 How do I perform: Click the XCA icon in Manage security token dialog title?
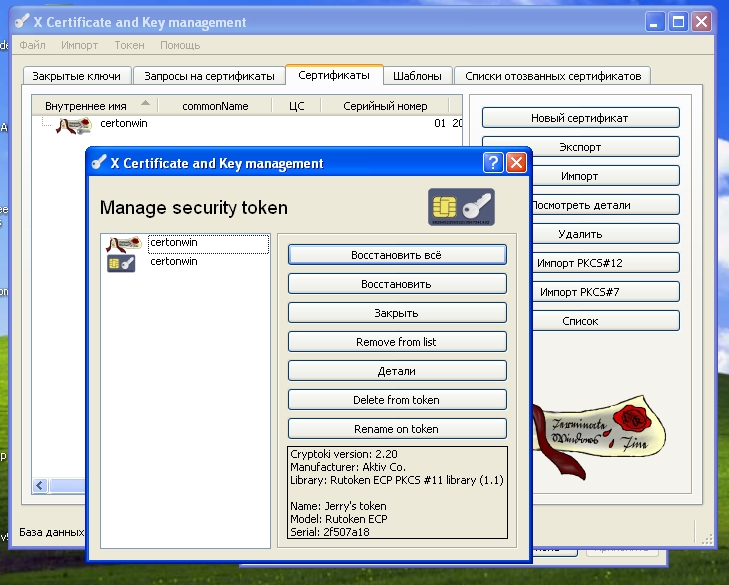[99, 163]
